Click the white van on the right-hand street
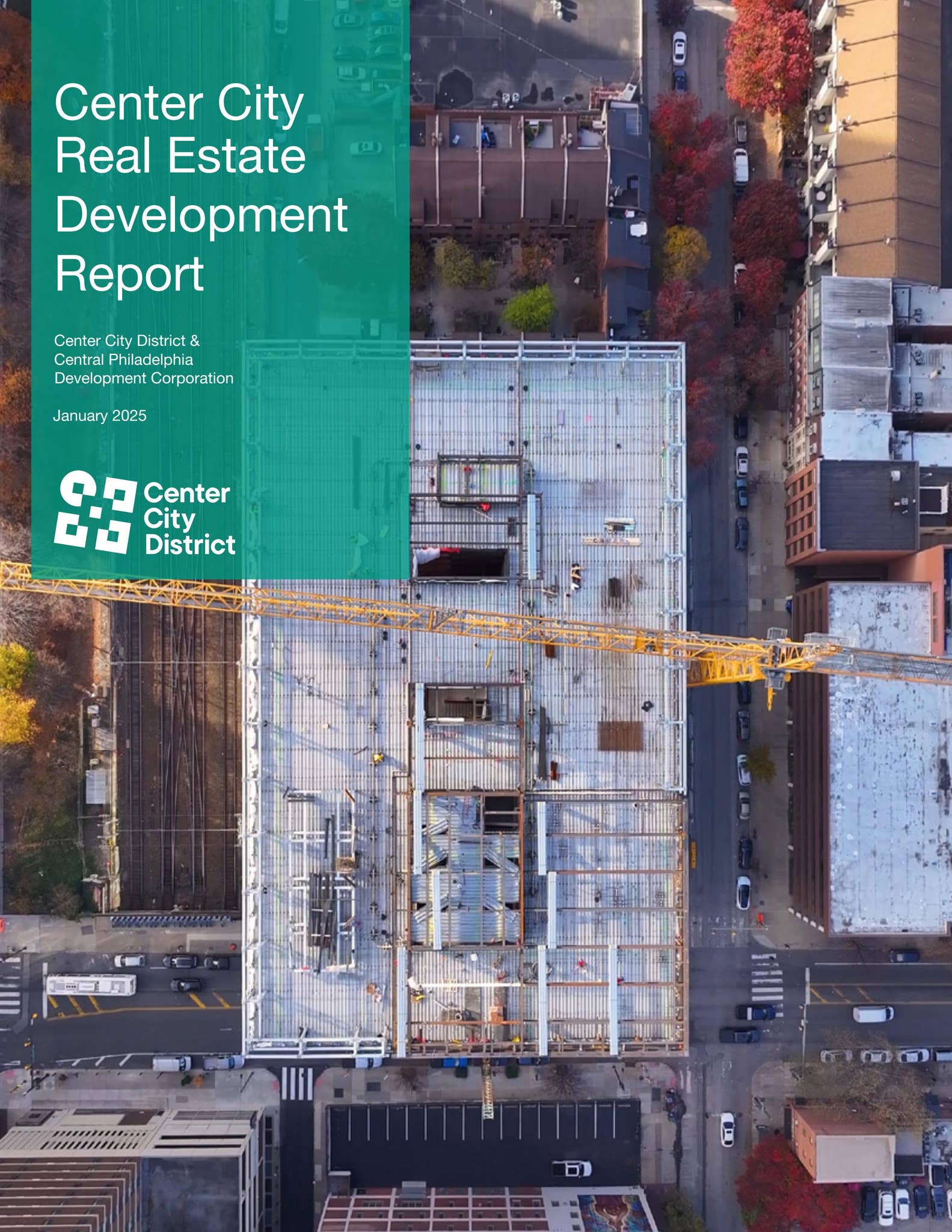Screen dimensions: 952x1232 (x=873, y=1014)
